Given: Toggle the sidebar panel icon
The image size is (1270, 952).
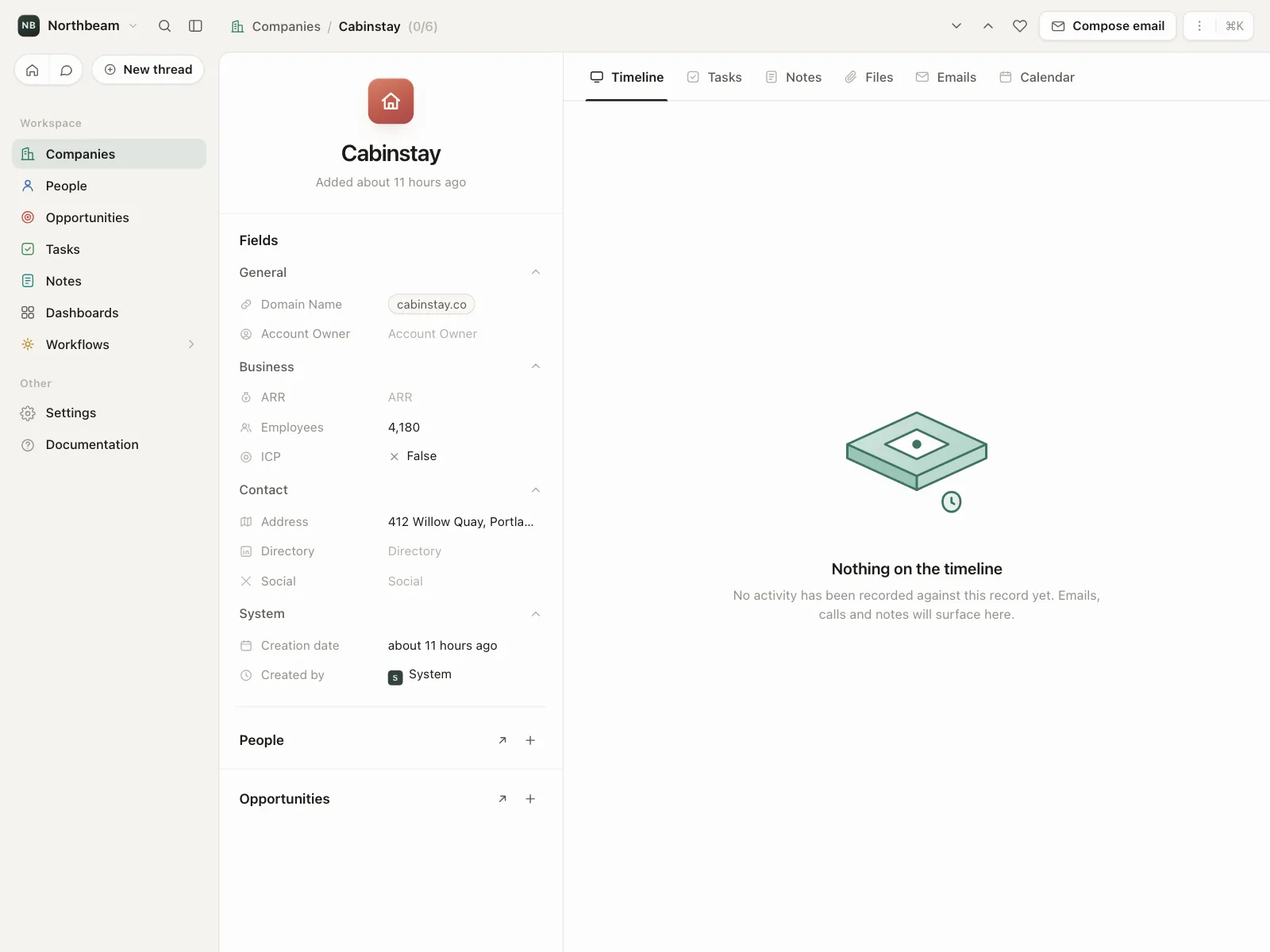Looking at the screenshot, I should 195,25.
